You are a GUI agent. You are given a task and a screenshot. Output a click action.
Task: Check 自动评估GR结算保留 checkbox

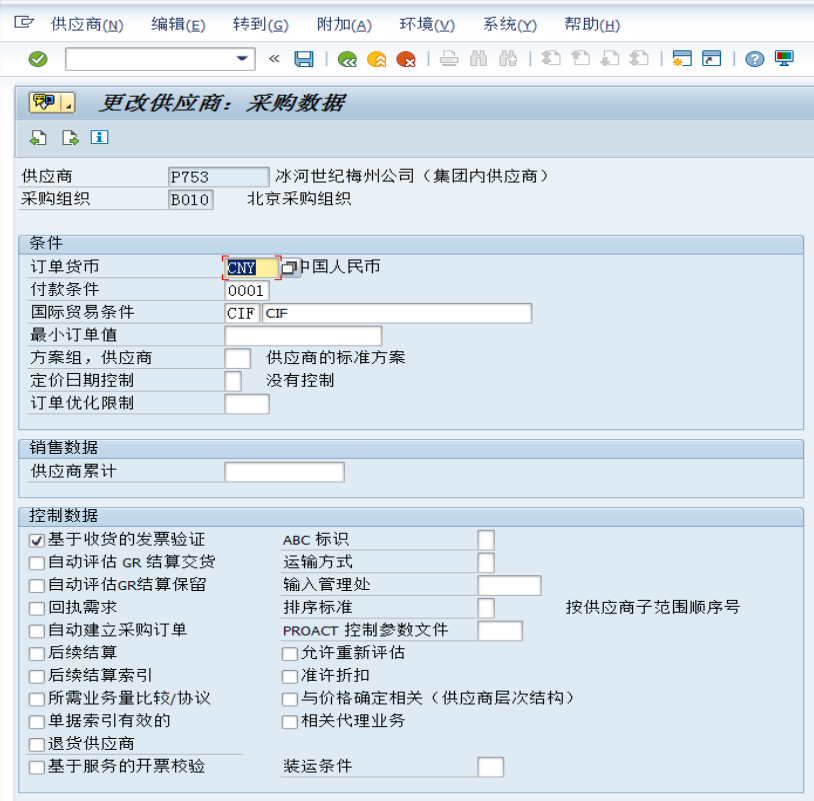36,586
